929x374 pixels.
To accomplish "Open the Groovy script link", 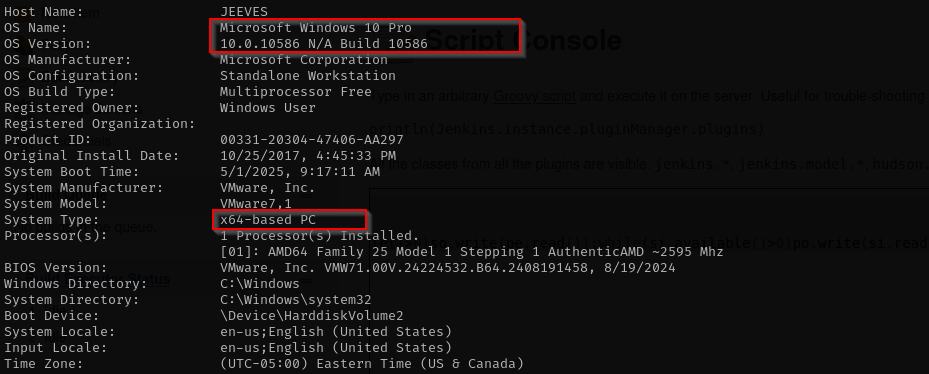I will coord(534,96).
